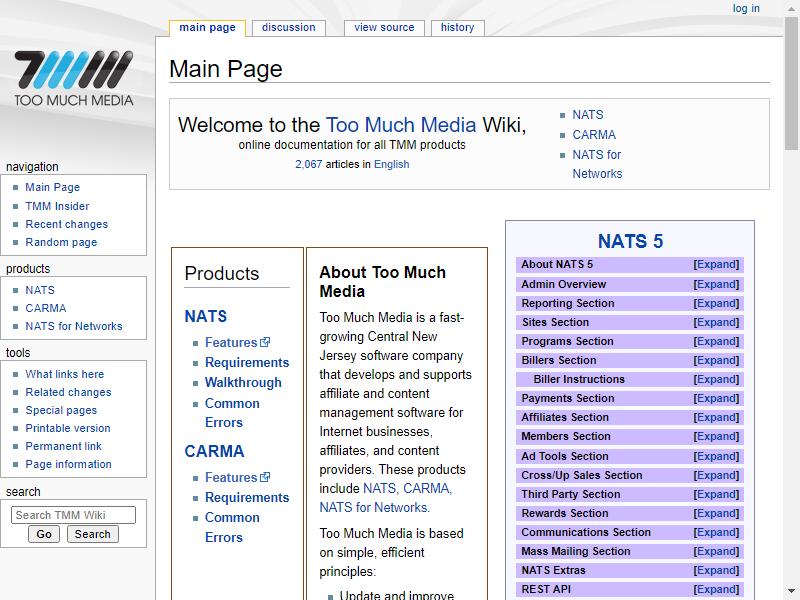Open Page information link
Screen dimensions: 800x600
pos(68,464)
